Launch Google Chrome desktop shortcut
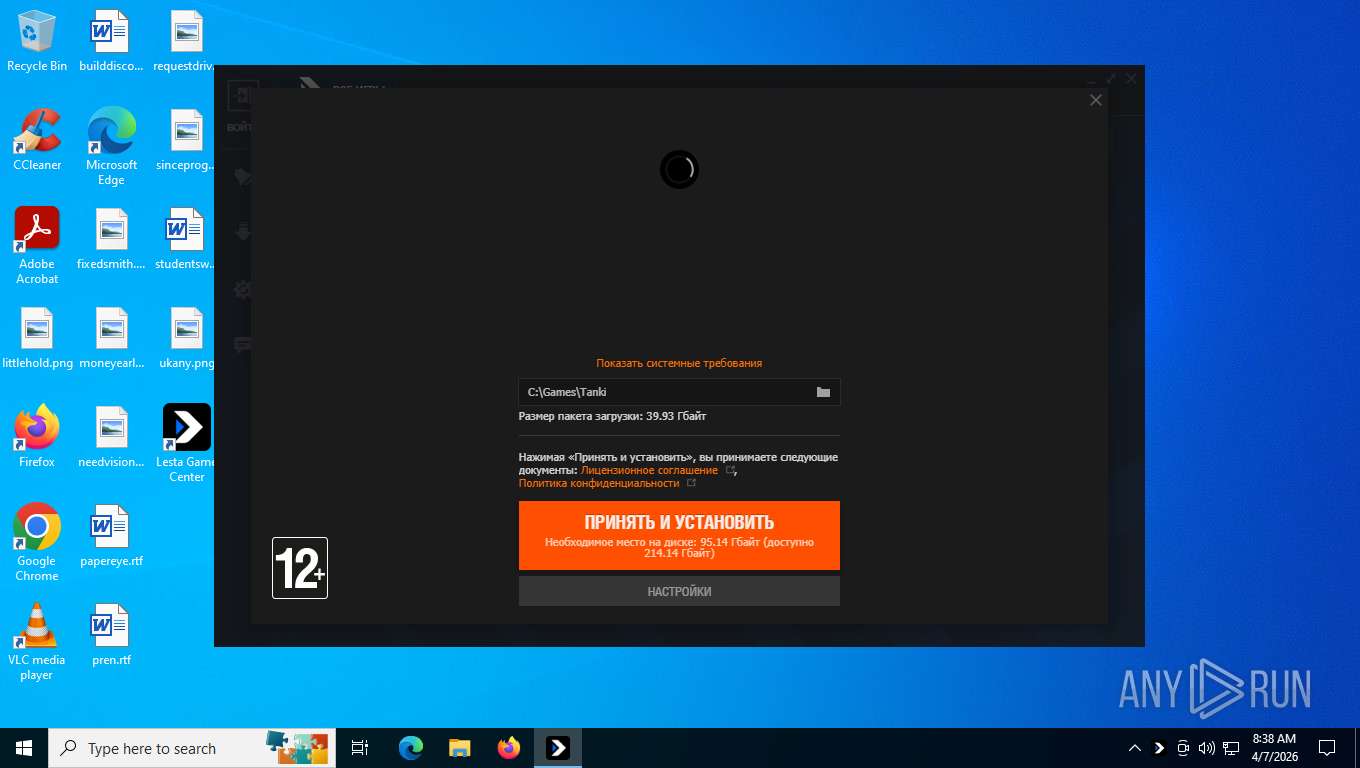Screen dimensions: 1360x768 [37, 543]
